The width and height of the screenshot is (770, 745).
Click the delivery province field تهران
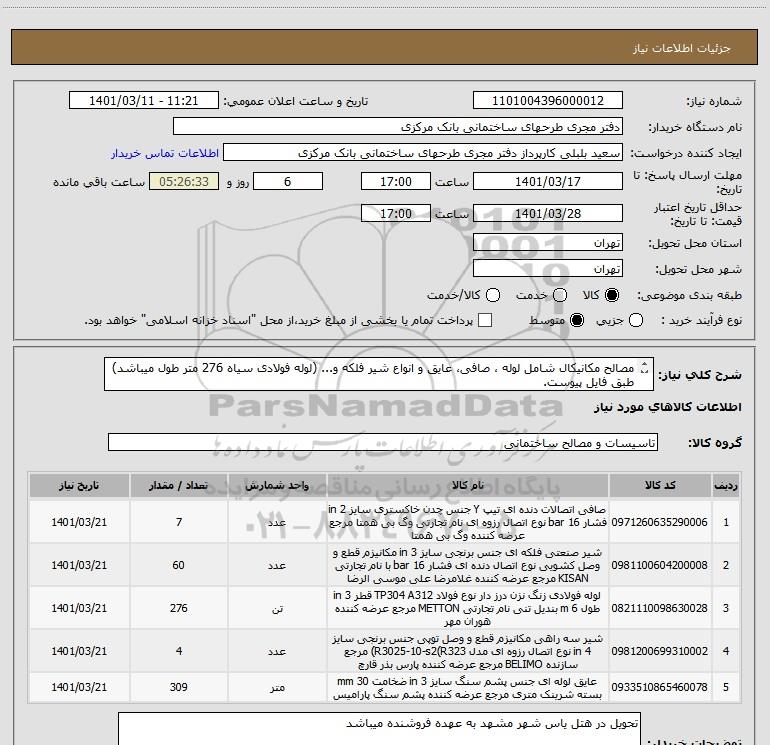click(548, 243)
